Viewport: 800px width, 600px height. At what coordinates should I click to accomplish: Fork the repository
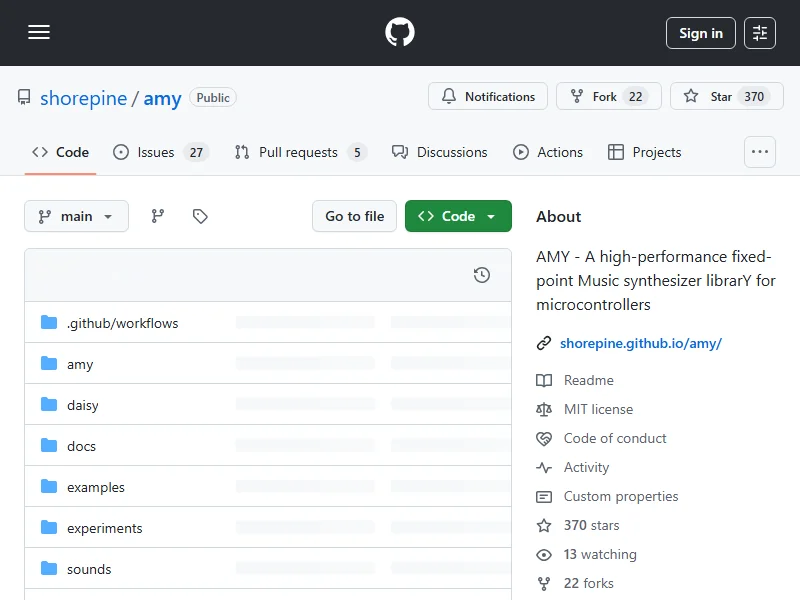[608, 97]
